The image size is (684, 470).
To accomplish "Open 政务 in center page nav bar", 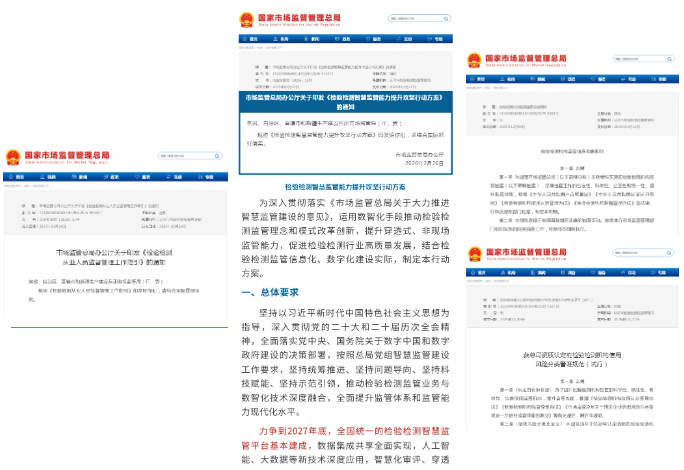I will point(343,39).
